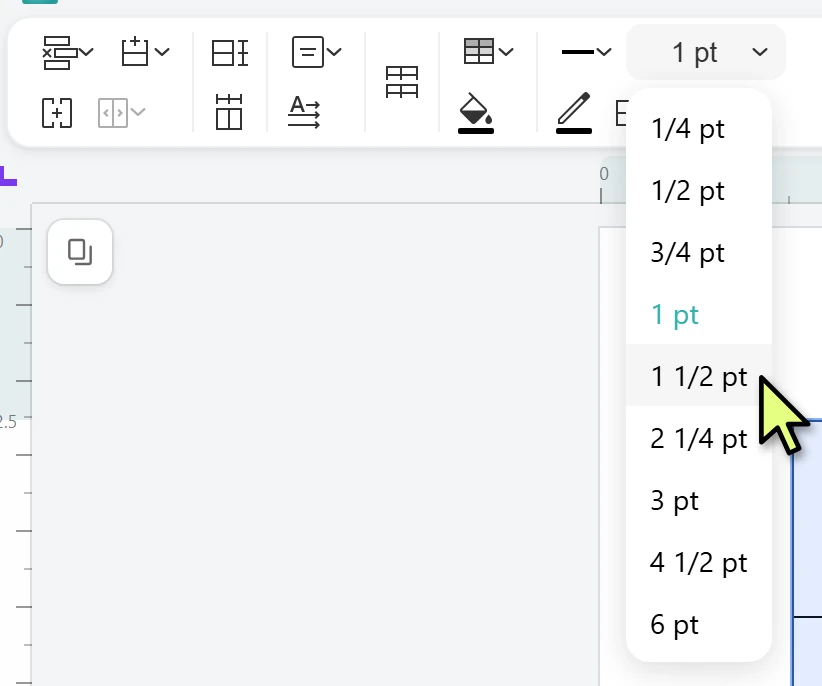Open the cell alignment dropdown arrow
Viewport: 822px width, 686px height.
334,52
